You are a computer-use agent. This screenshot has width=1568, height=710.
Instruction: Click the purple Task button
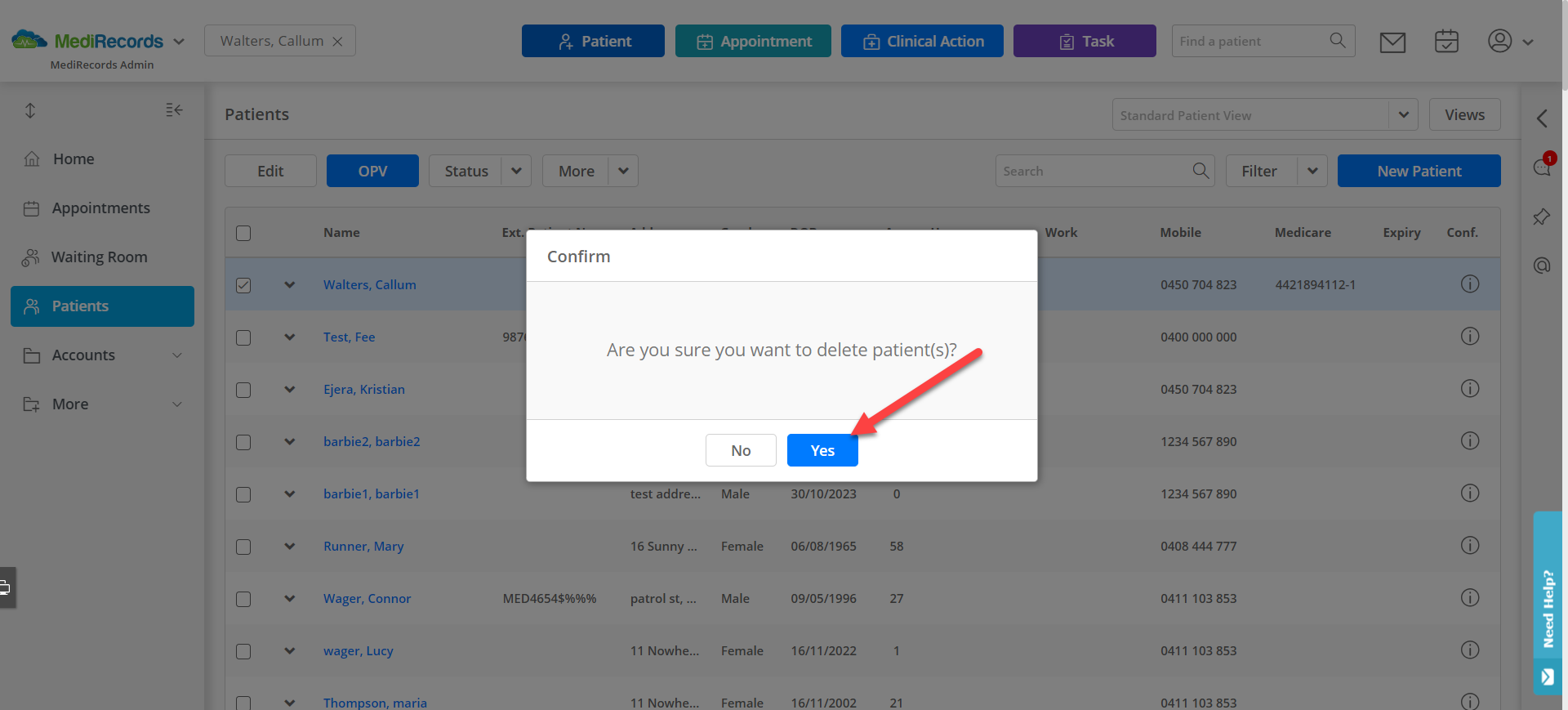coord(1085,41)
